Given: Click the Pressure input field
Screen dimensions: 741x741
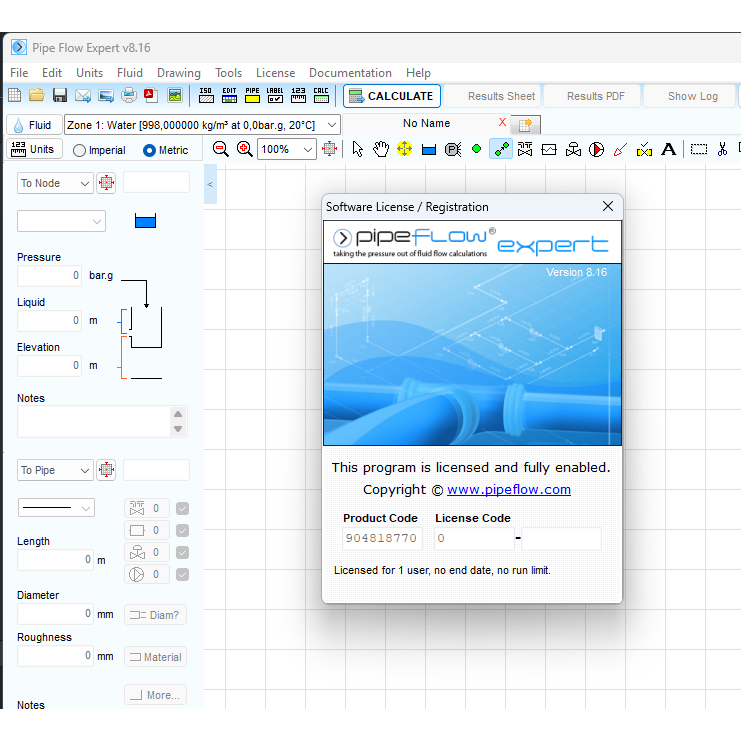Looking at the screenshot, I should click(x=50, y=276).
